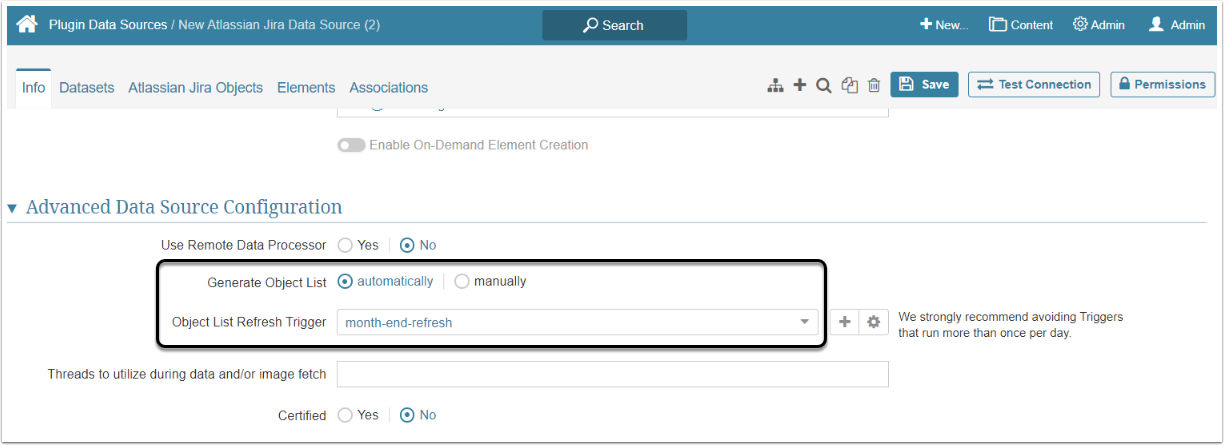Click the duplicate data source icon
The image size is (1224, 445).
click(x=849, y=86)
